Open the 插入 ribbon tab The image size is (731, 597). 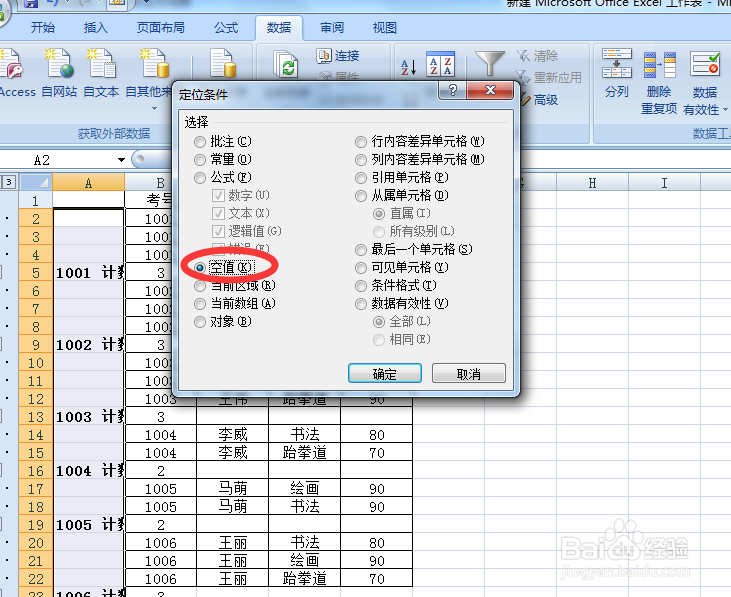96,28
